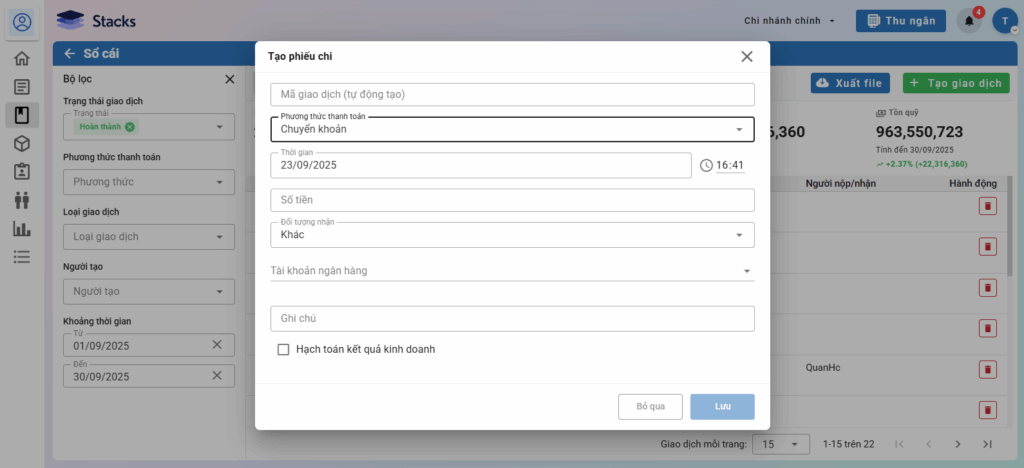The height and width of the screenshot is (468, 1024).
Task: Expand the Phương thức thanh toán dropdown in dialog
Action: coord(739,129)
